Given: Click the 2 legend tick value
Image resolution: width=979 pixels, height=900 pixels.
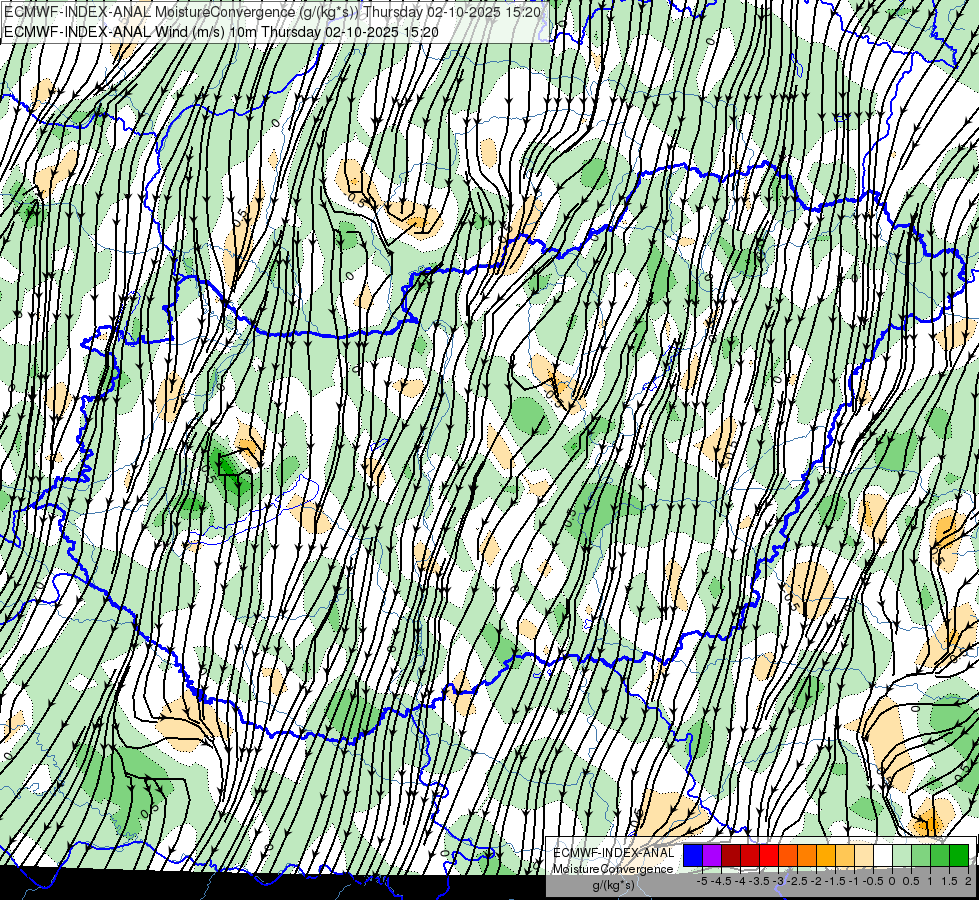Looking at the screenshot, I should [968, 881].
